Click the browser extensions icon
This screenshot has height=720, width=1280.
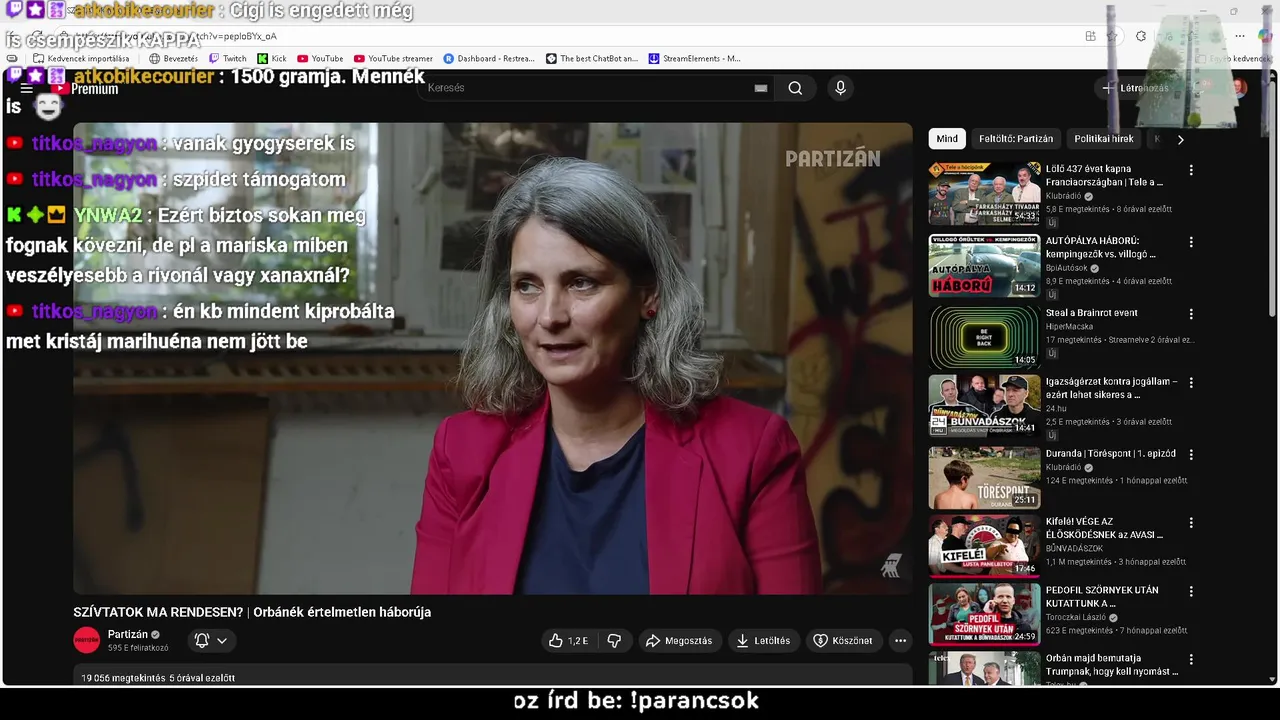click(1141, 36)
